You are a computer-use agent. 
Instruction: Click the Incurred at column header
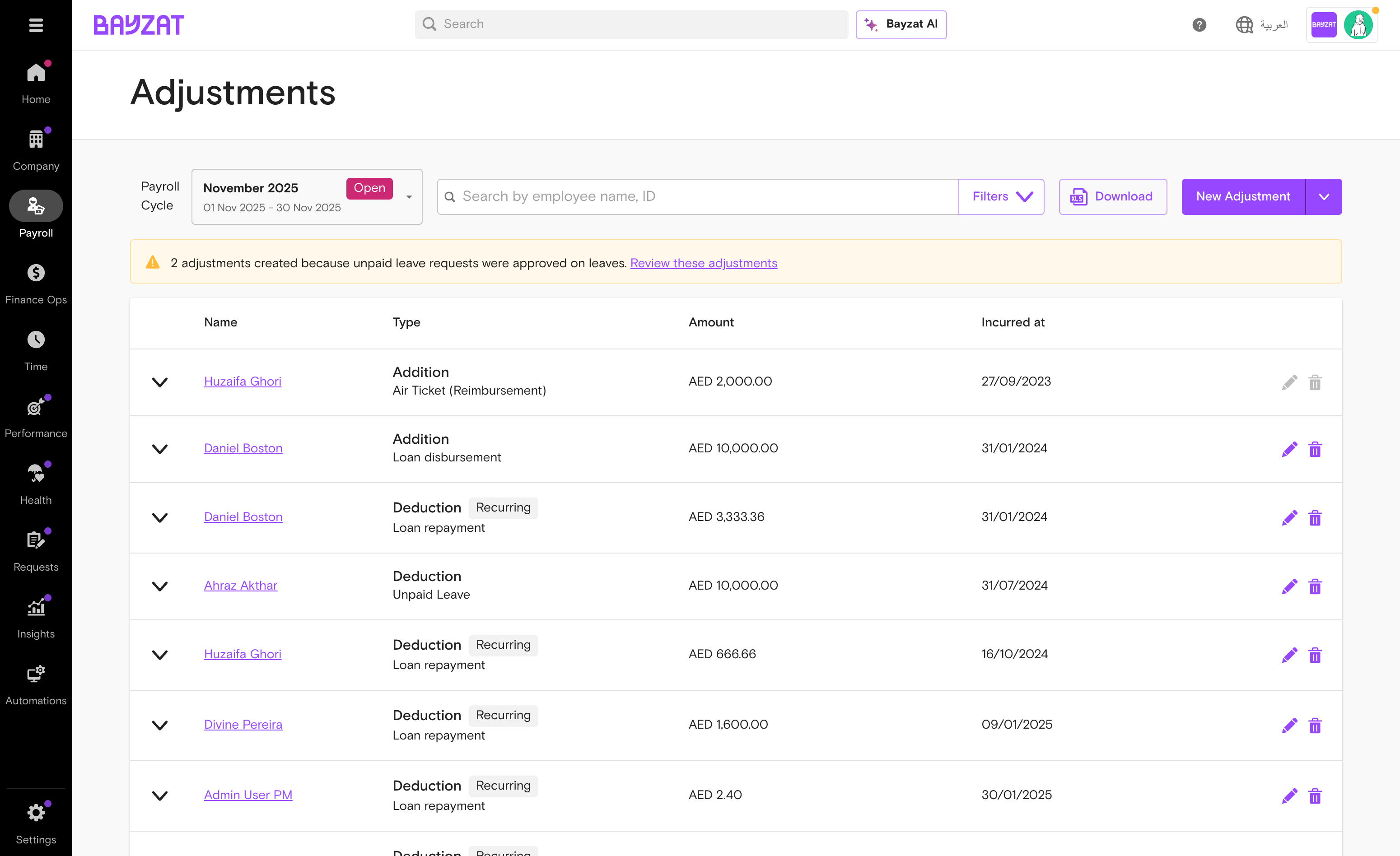(x=1013, y=322)
